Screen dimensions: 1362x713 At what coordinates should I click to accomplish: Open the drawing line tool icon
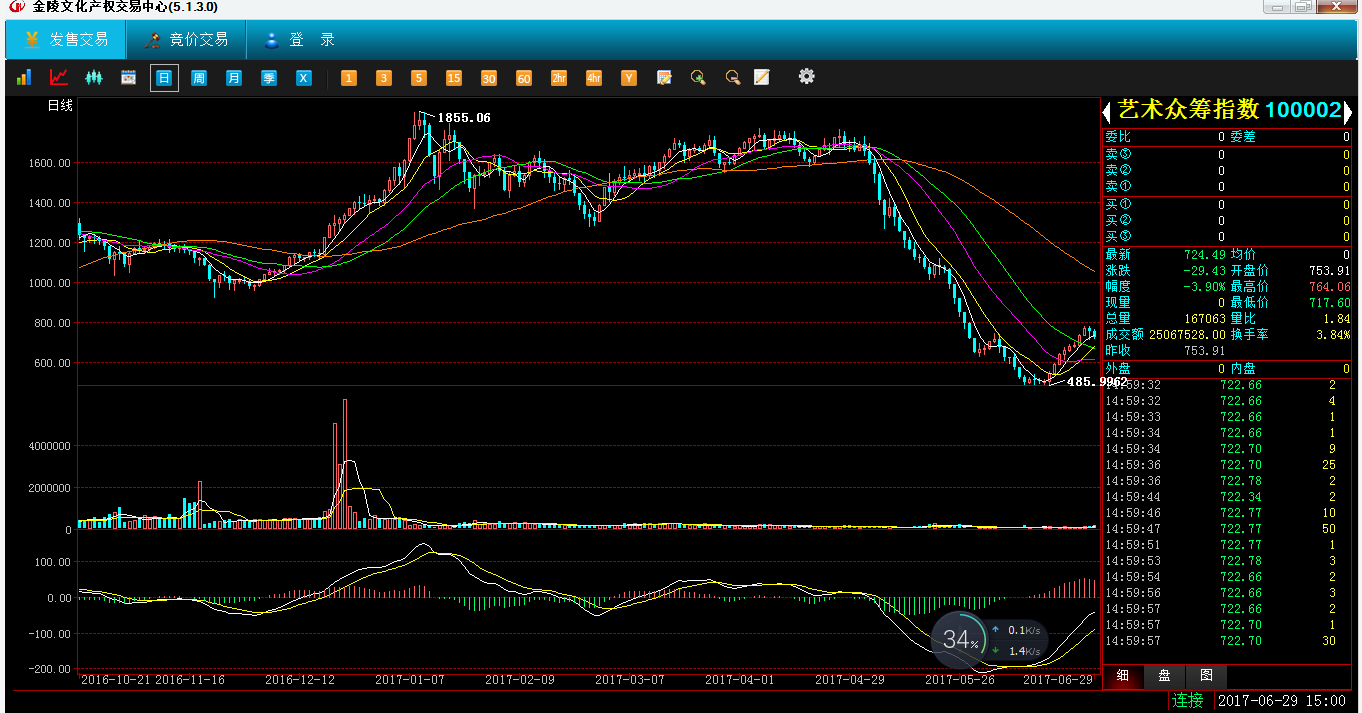click(762, 77)
